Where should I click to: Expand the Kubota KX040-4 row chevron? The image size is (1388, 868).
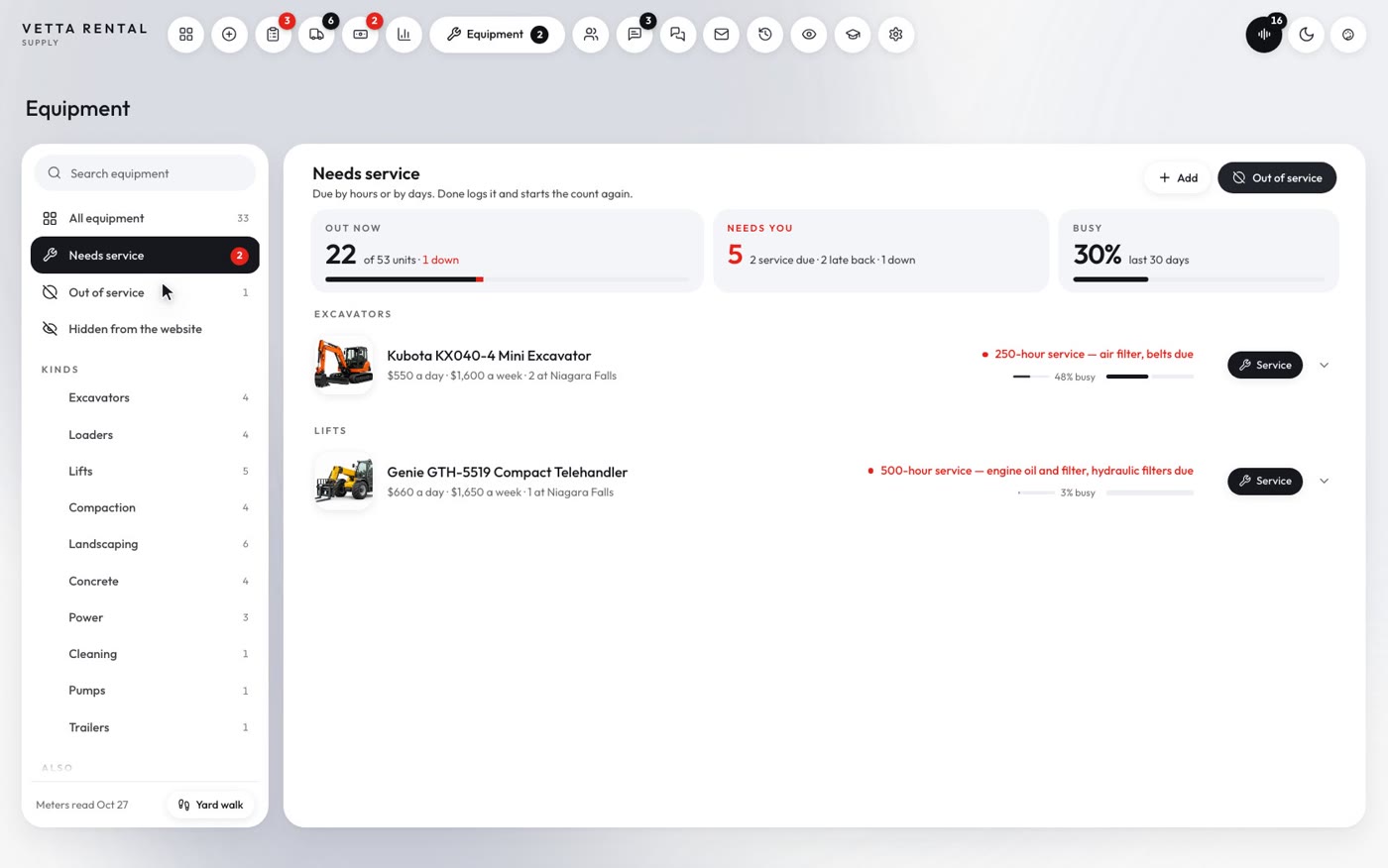coord(1324,365)
